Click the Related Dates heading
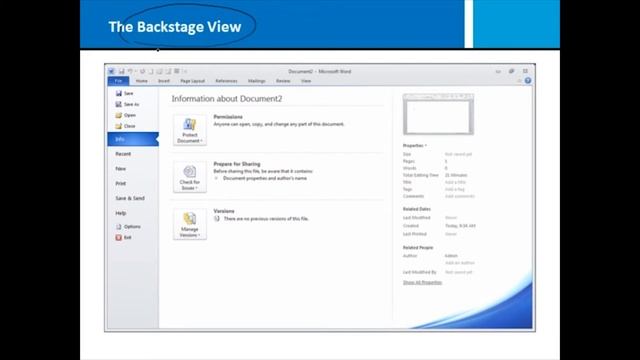 click(x=417, y=209)
